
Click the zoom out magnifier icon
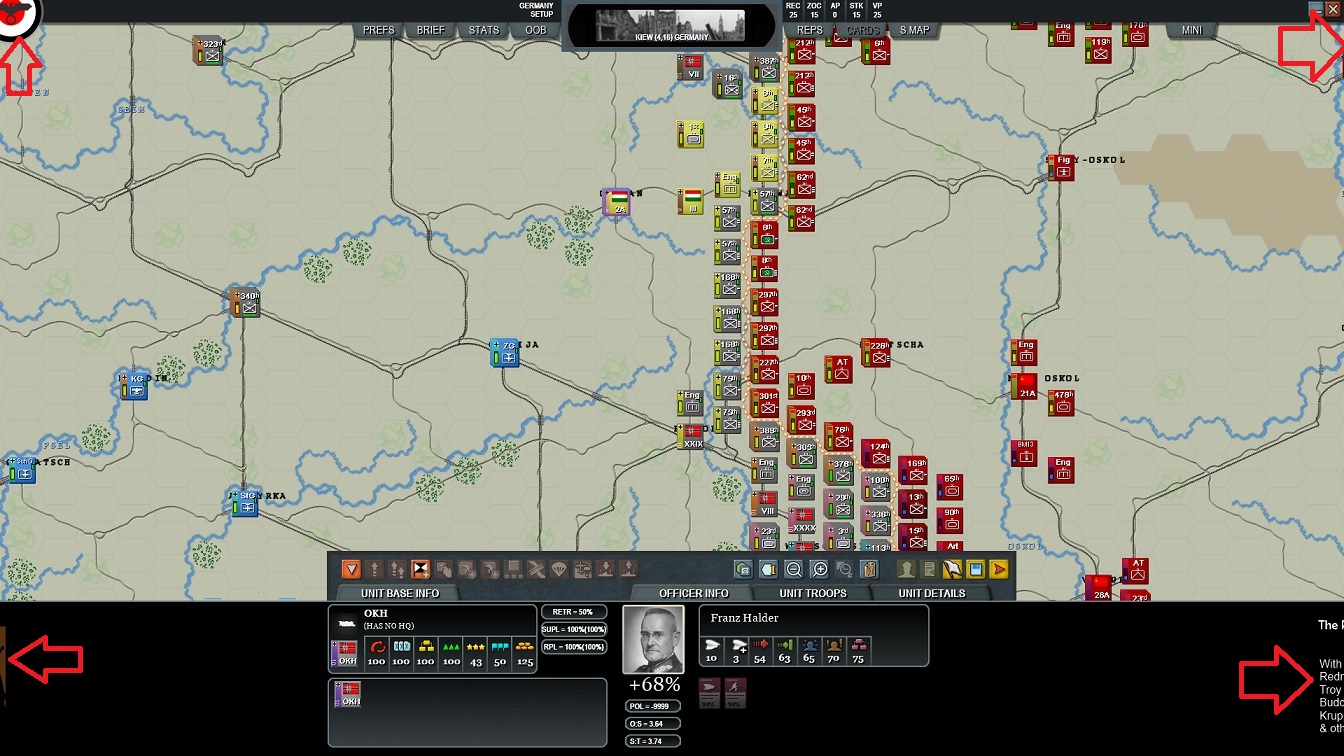[x=794, y=569]
